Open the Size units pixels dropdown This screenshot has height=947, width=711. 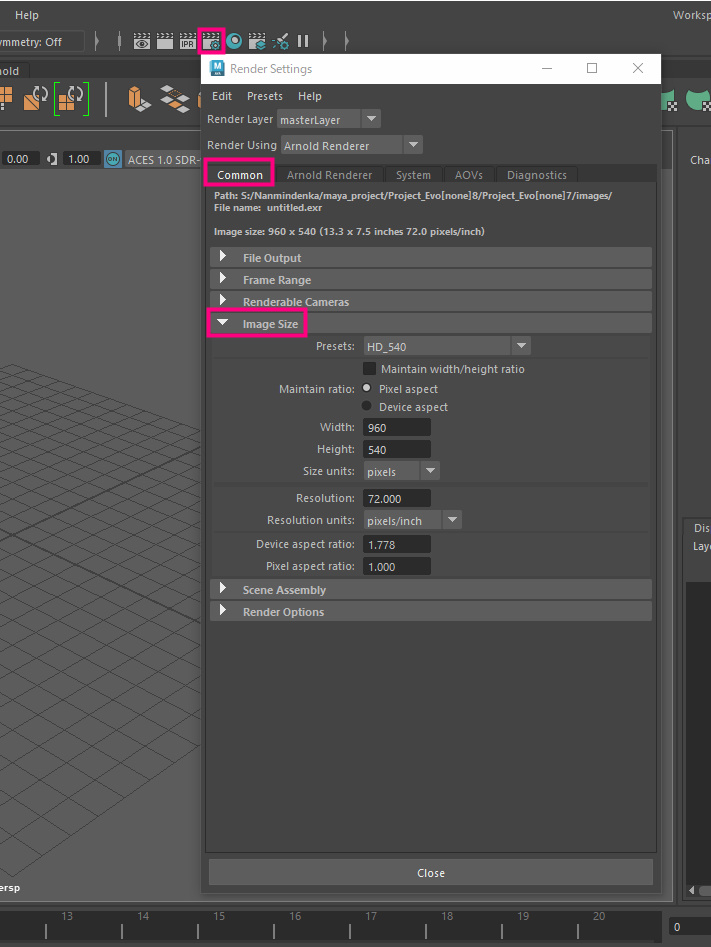pyautogui.click(x=401, y=472)
